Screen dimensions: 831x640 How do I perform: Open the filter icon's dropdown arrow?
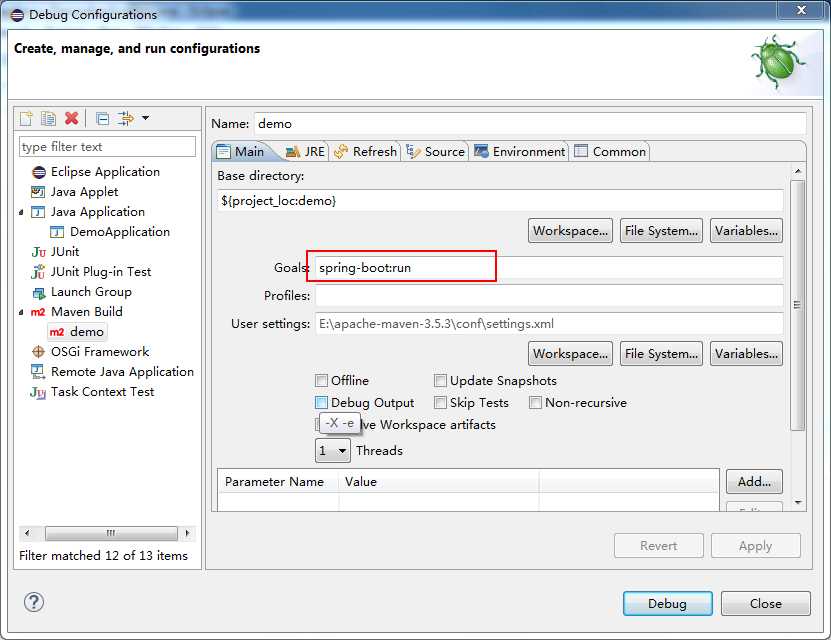(145, 118)
